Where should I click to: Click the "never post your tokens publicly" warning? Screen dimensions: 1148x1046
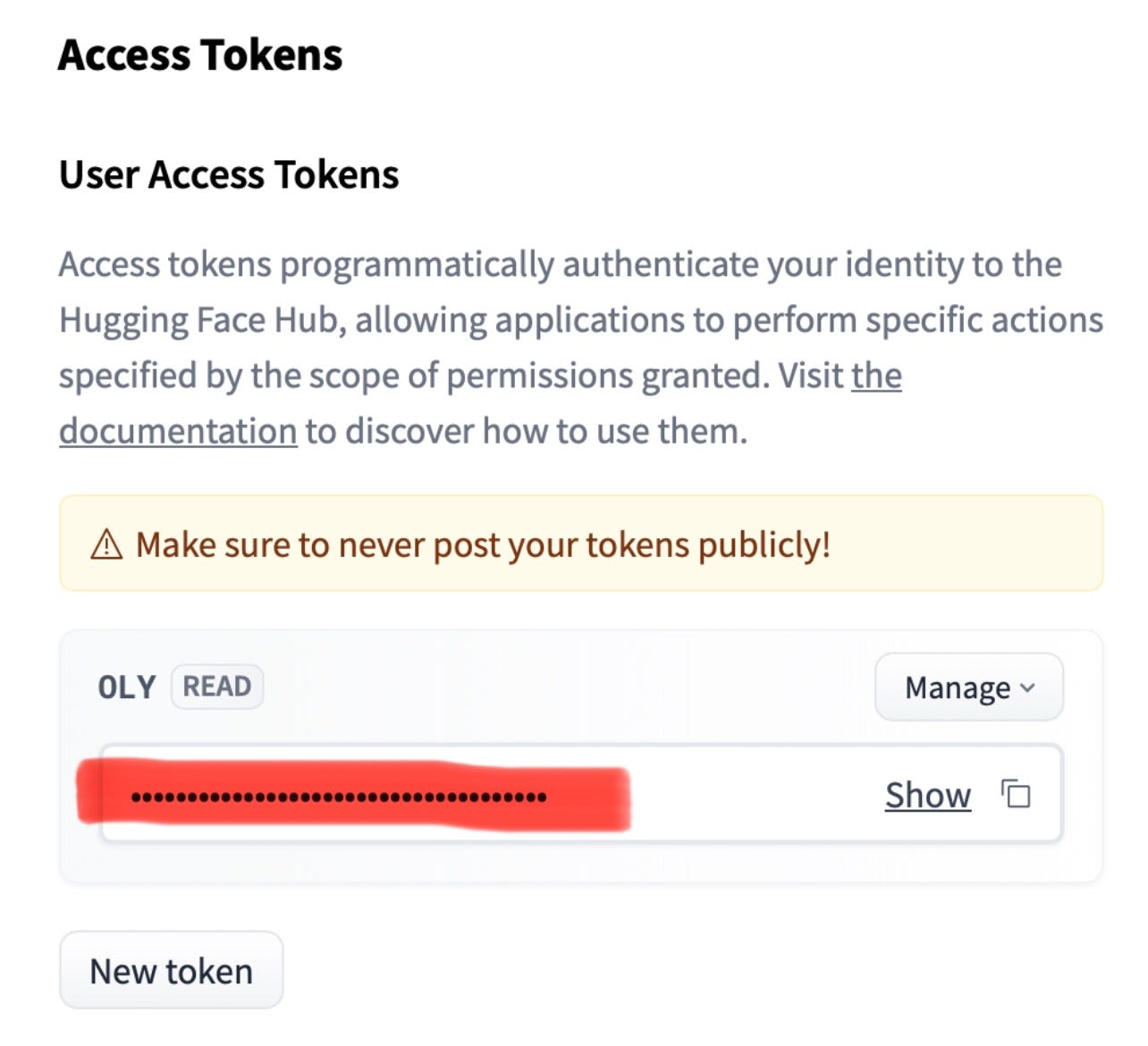[483, 544]
